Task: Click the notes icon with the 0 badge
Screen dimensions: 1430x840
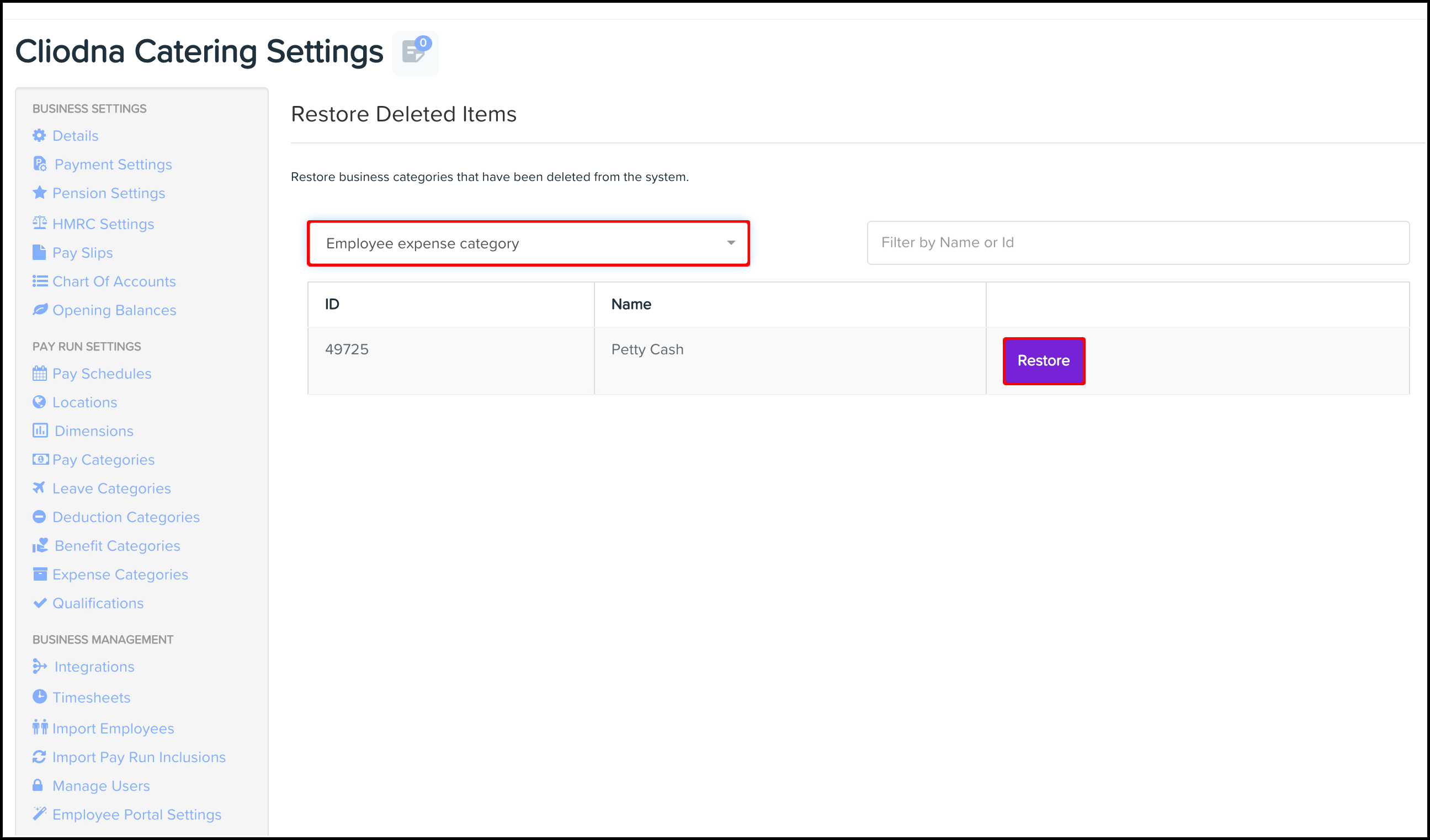Action: point(415,52)
